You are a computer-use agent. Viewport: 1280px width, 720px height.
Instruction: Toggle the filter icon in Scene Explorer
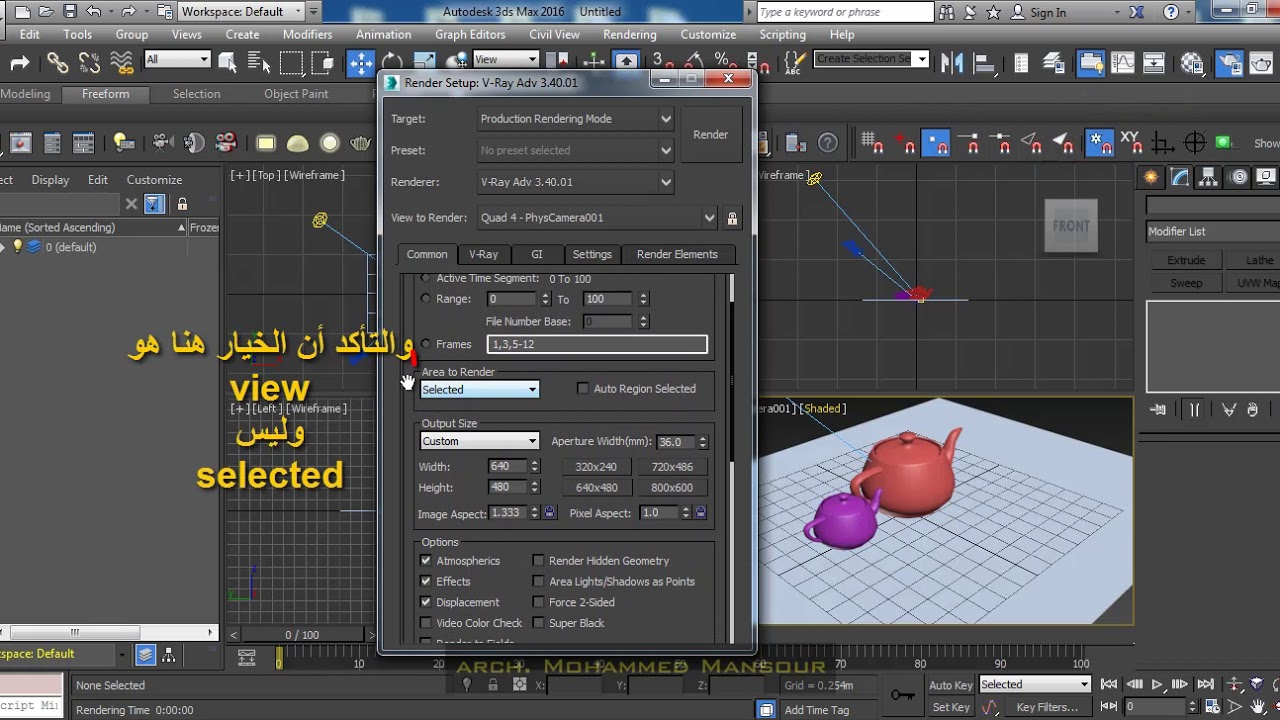tap(154, 204)
